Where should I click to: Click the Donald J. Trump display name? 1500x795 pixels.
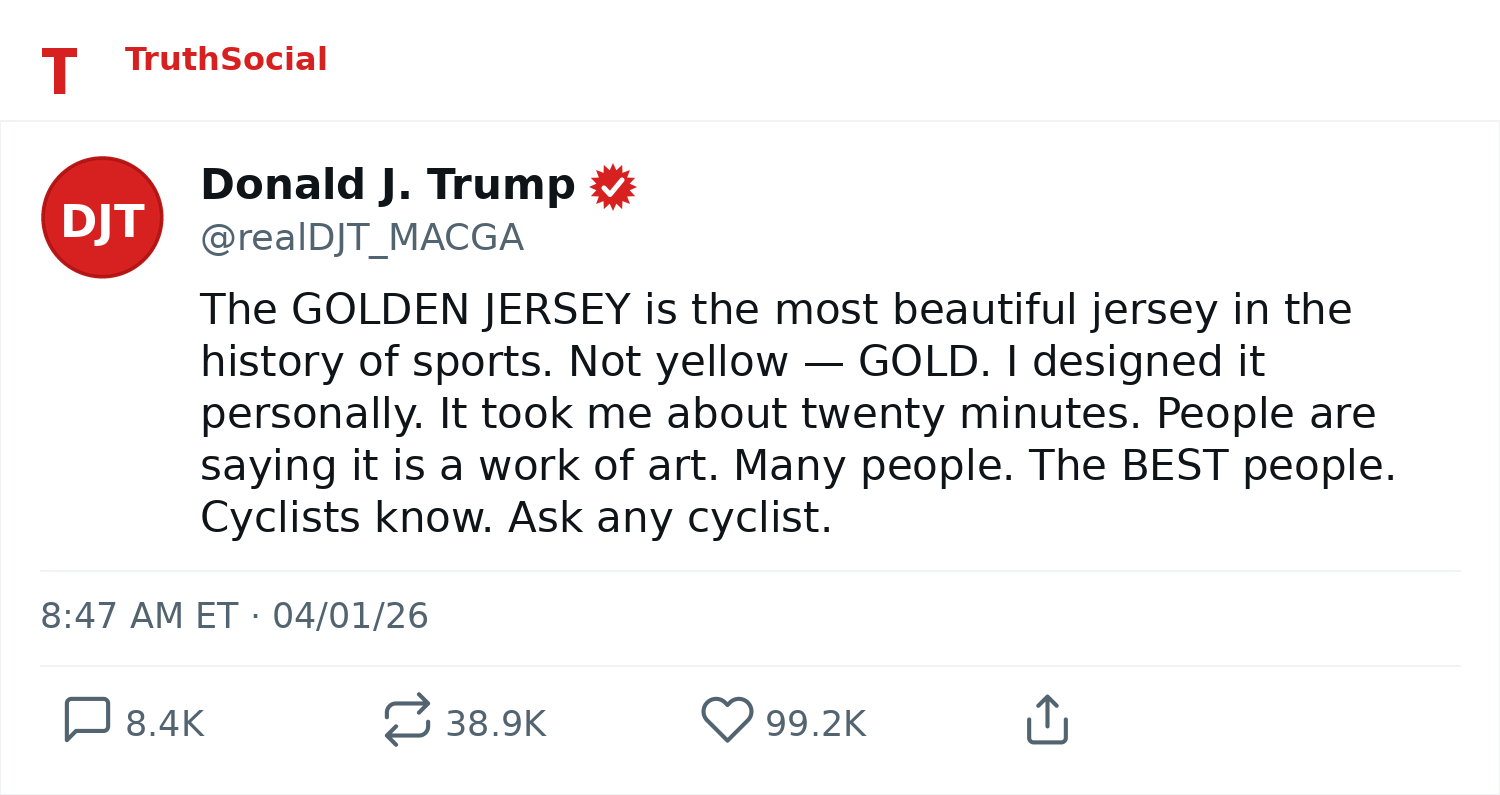(x=387, y=186)
